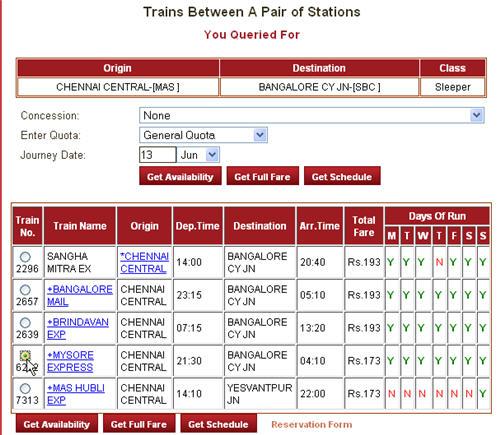Click bottom Get Full Fare button
The image size is (500, 435).
pos(139,424)
